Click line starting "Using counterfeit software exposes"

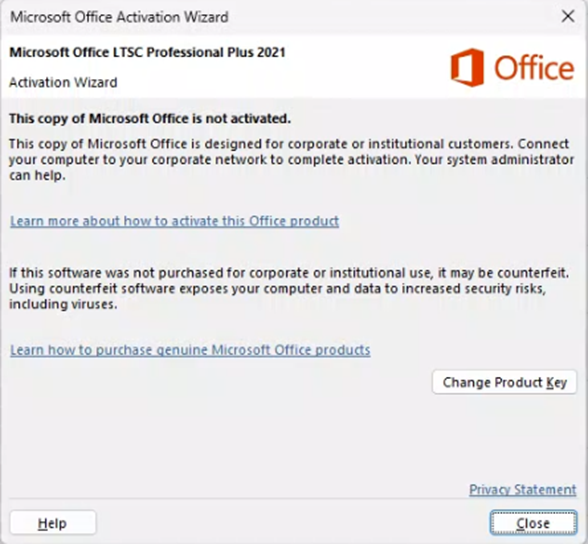[278, 289]
